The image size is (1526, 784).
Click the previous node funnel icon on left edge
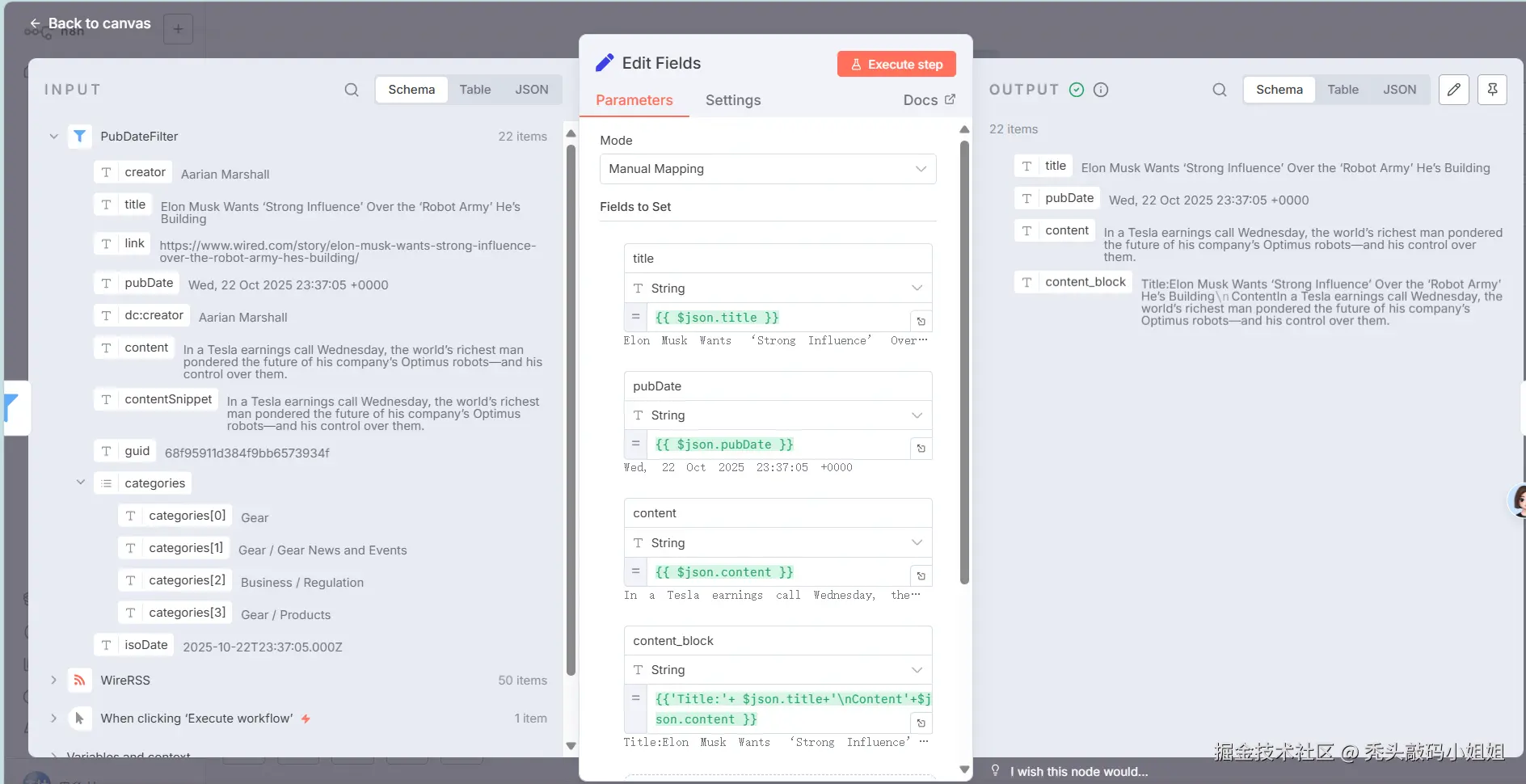[11, 407]
